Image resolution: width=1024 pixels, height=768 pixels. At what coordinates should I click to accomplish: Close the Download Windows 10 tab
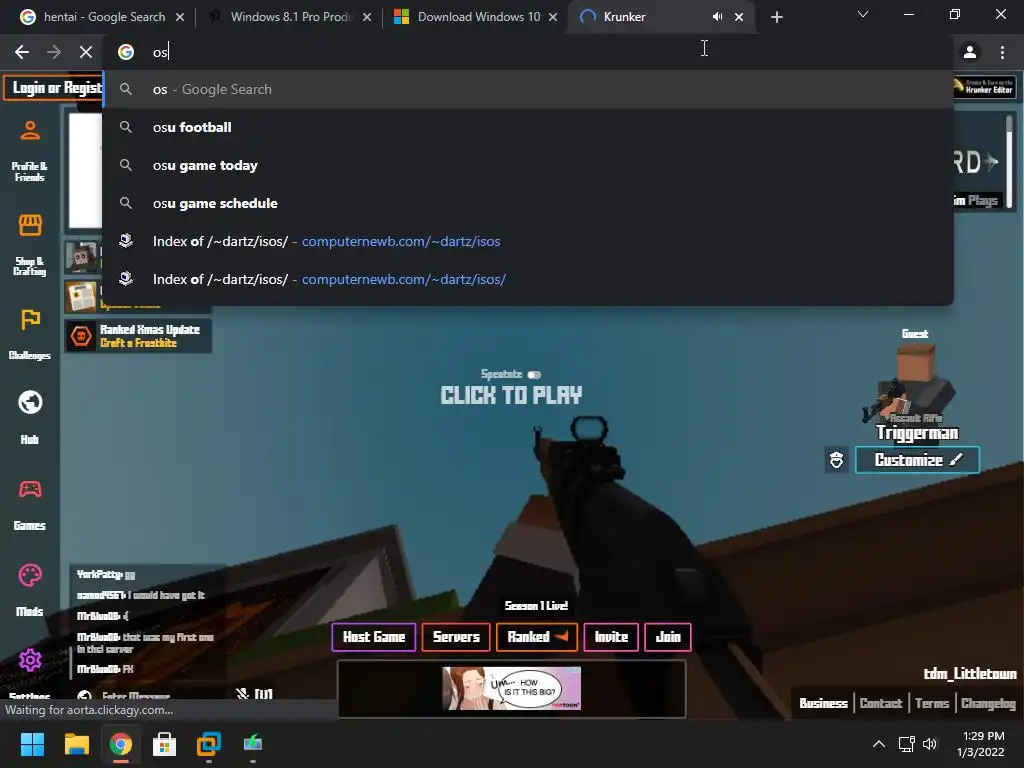pos(553,17)
